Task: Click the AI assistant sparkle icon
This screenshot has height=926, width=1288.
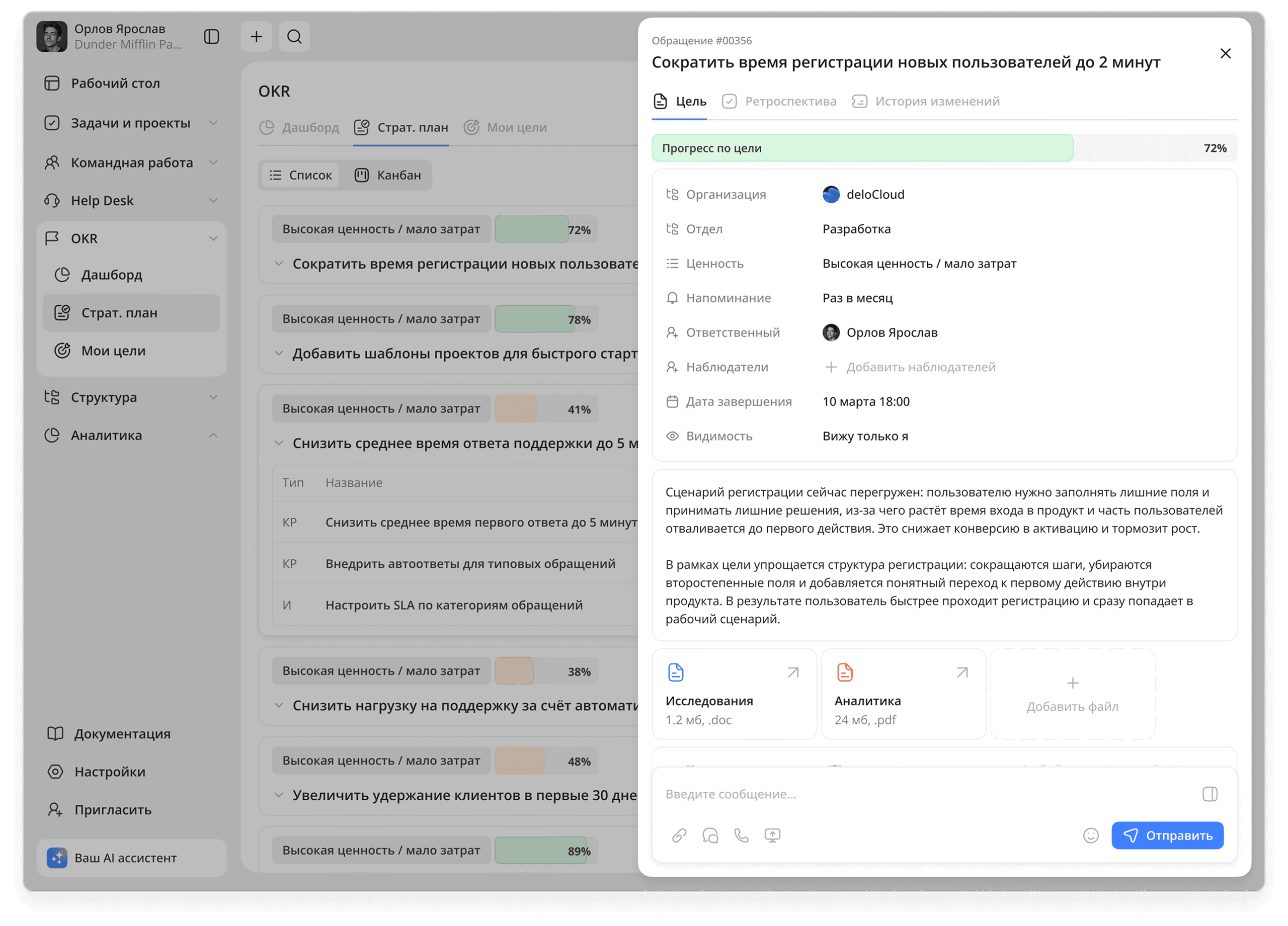Action: pos(57,857)
